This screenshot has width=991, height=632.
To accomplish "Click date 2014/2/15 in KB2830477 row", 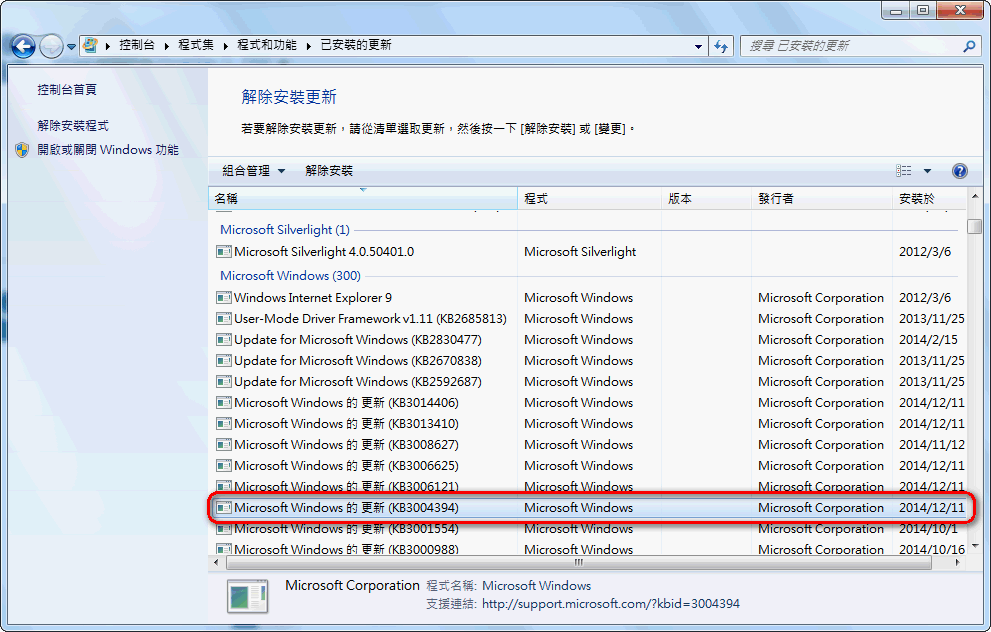I will coord(928,339).
